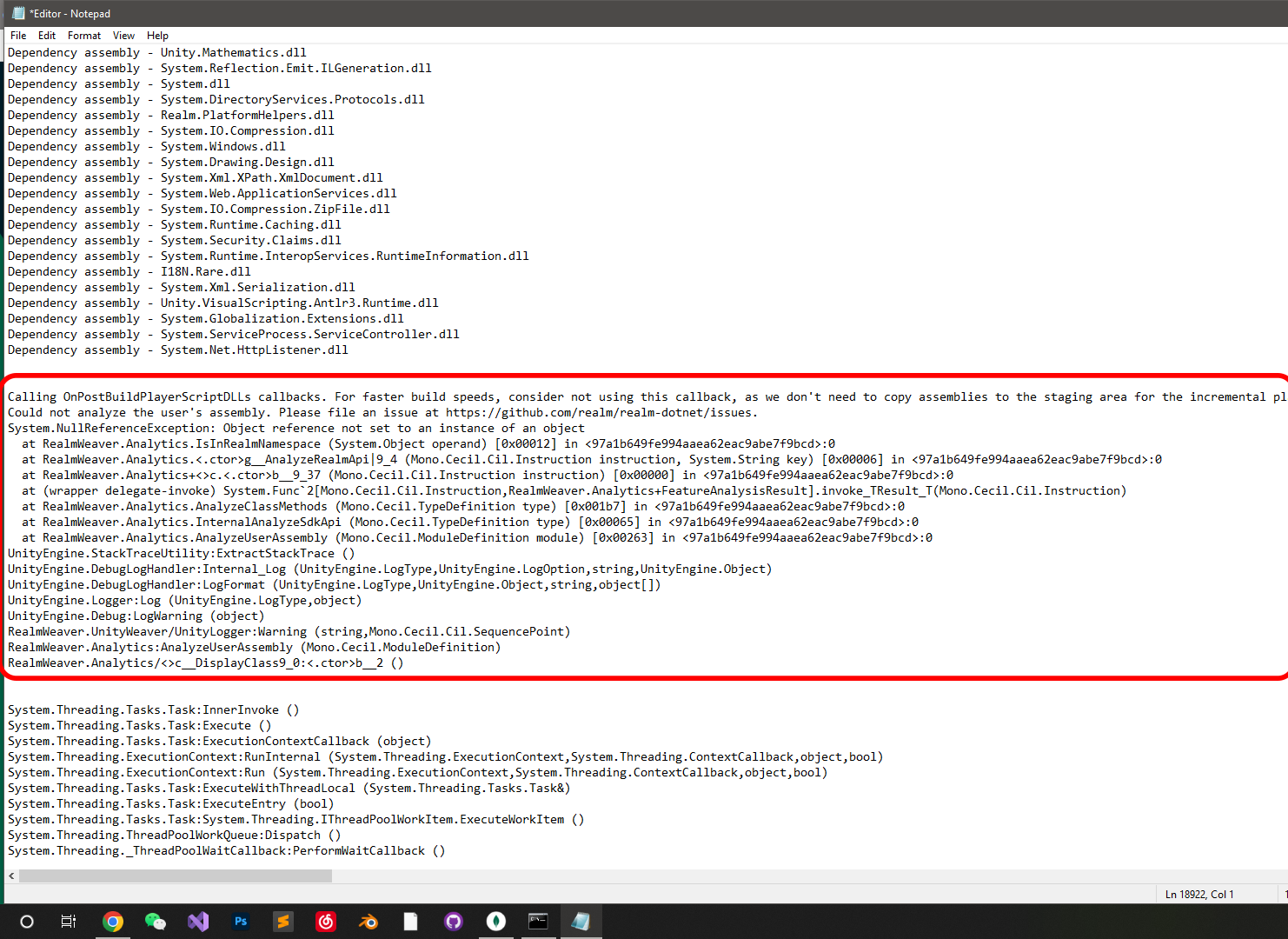The width and height of the screenshot is (1288, 939).
Task: Click the System.NullReferenceException line
Action: pos(296,429)
